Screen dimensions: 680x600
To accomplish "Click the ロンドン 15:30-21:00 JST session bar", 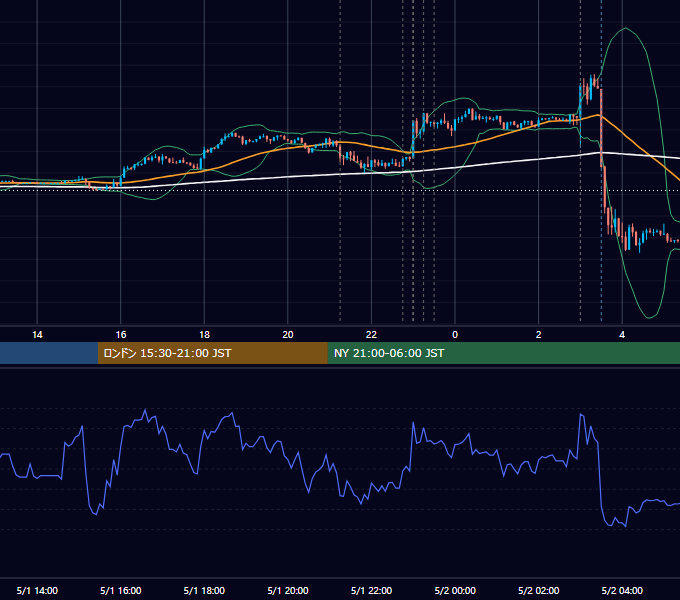I will [213, 353].
